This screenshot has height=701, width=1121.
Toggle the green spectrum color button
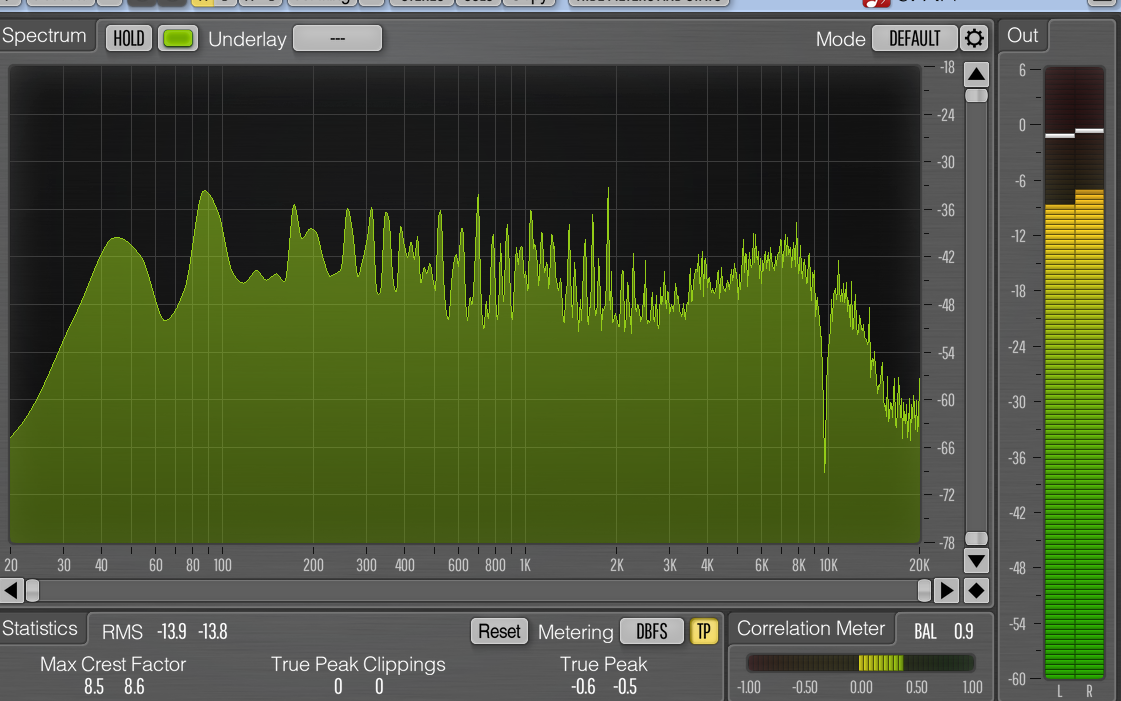coord(178,39)
